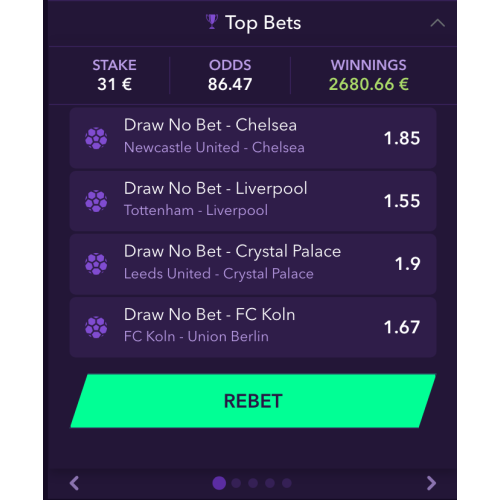Viewport: 500px width, 500px height.
Task: Click the trophy icon beside Top Bets
Action: click(x=212, y=22)
